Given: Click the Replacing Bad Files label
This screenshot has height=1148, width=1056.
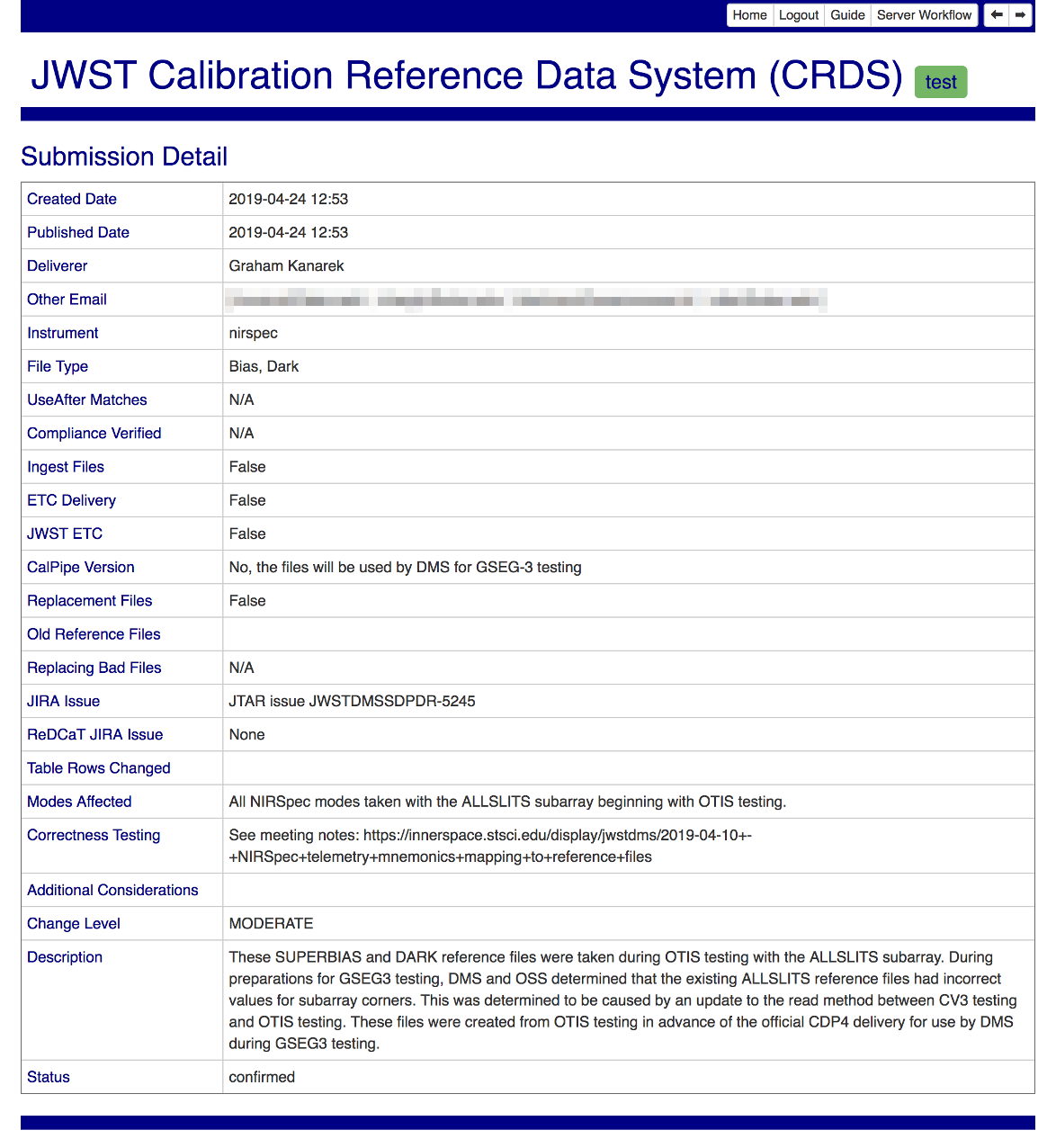Looking at the screenshot, I should [94, 668].
